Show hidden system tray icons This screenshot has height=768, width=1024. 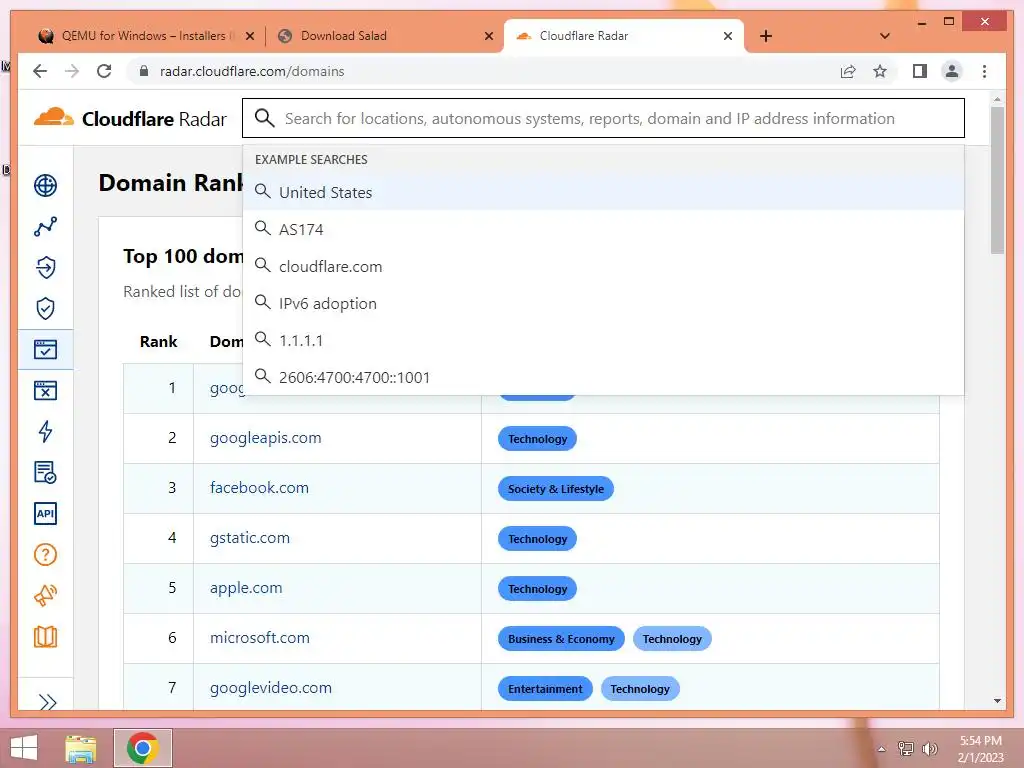[x=882, y=749]
